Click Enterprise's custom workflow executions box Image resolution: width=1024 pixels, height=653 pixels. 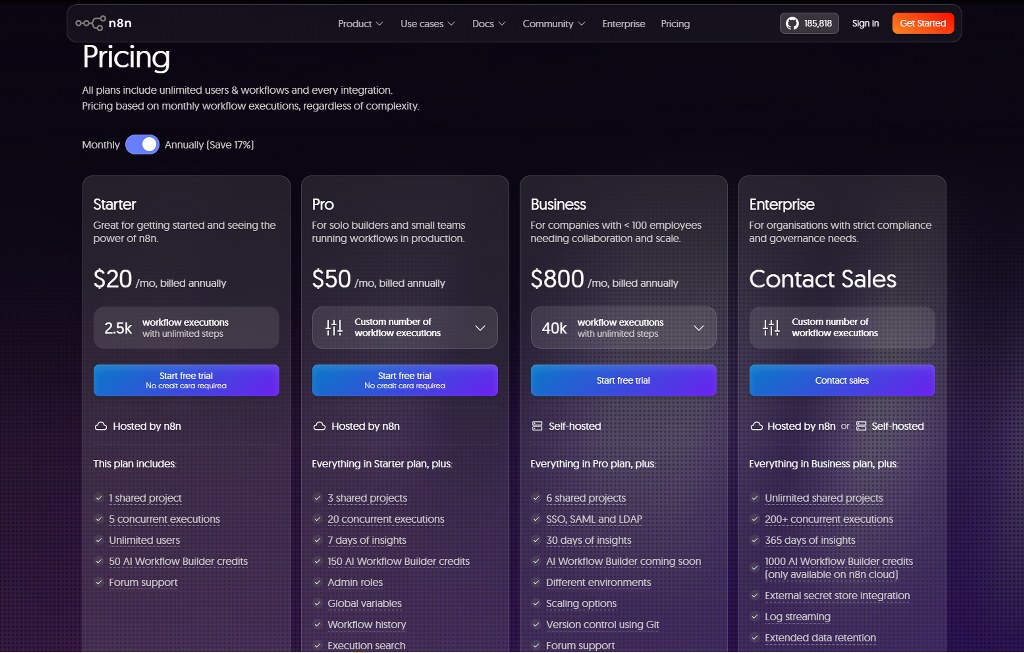(x=842, y=328)
